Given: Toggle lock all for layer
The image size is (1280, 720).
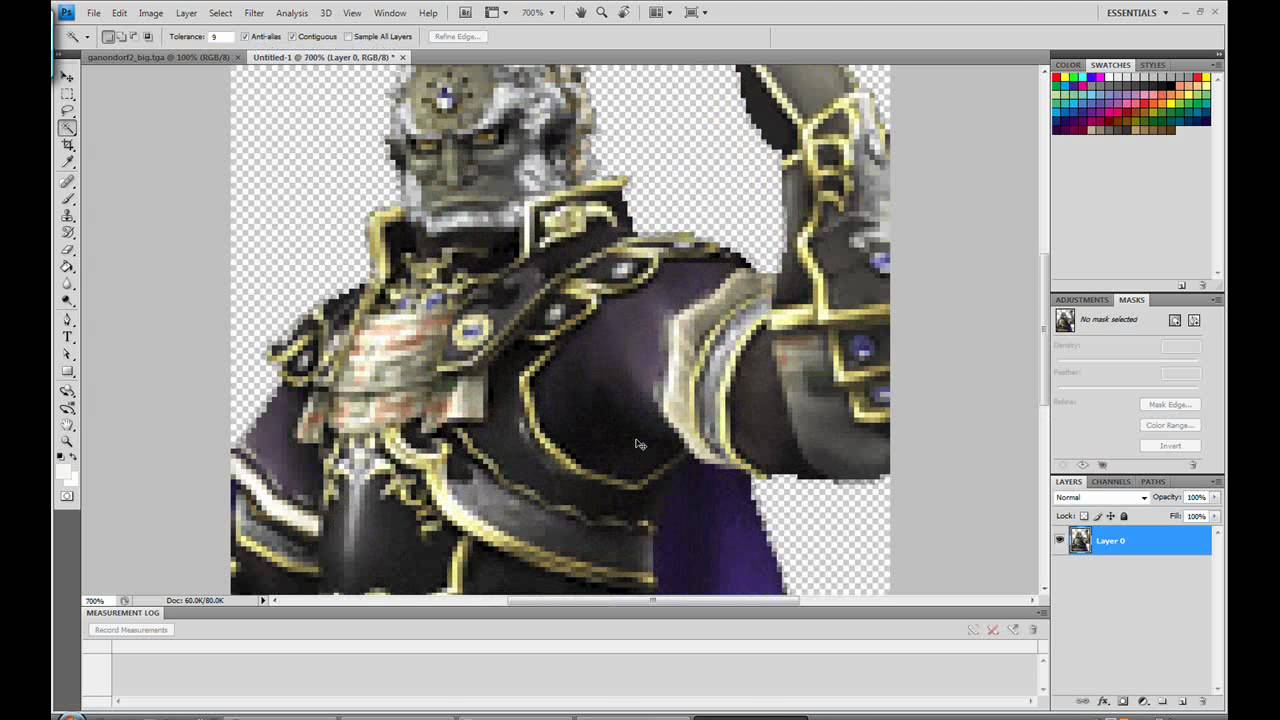Looking at the screenshot, I should pyautogui.click(x=1124, y=517).
